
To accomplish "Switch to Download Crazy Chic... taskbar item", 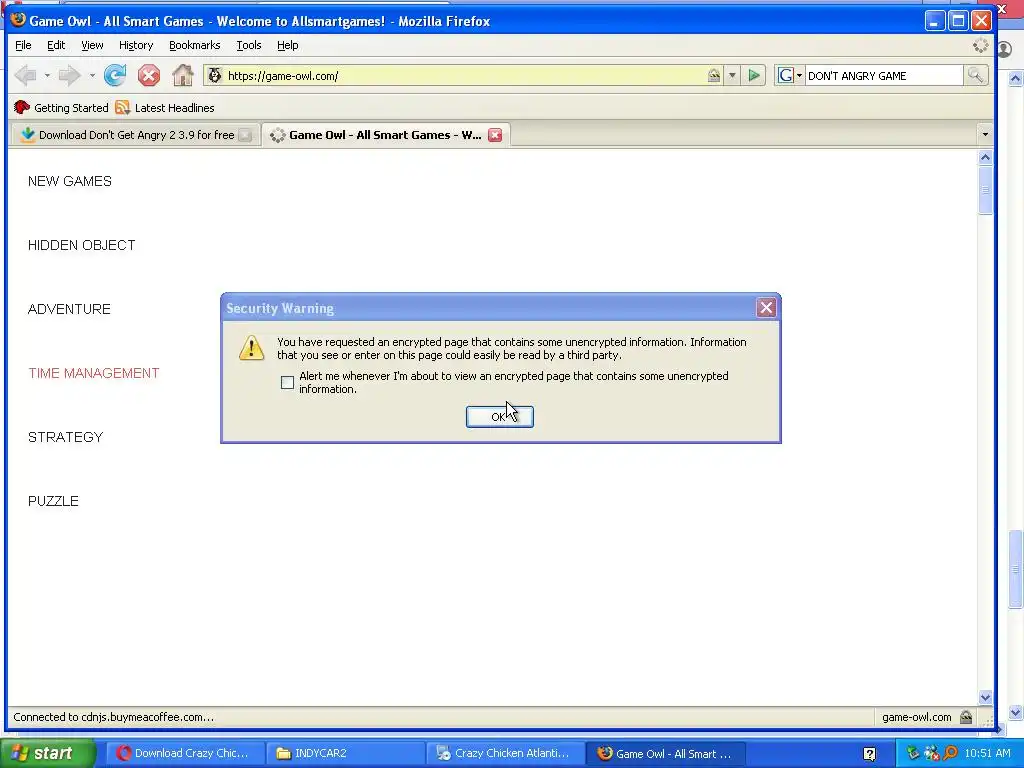I will tap(184, 754).
